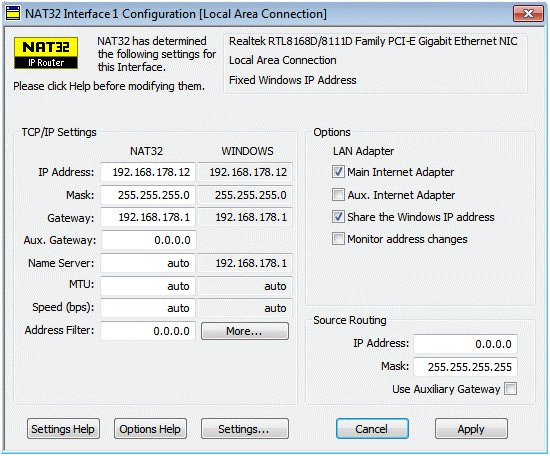Enable Aux. Internet Adapter checkbox
This screenshot has height=456, width=550.
pyautogui.click(x=338, y=195)
